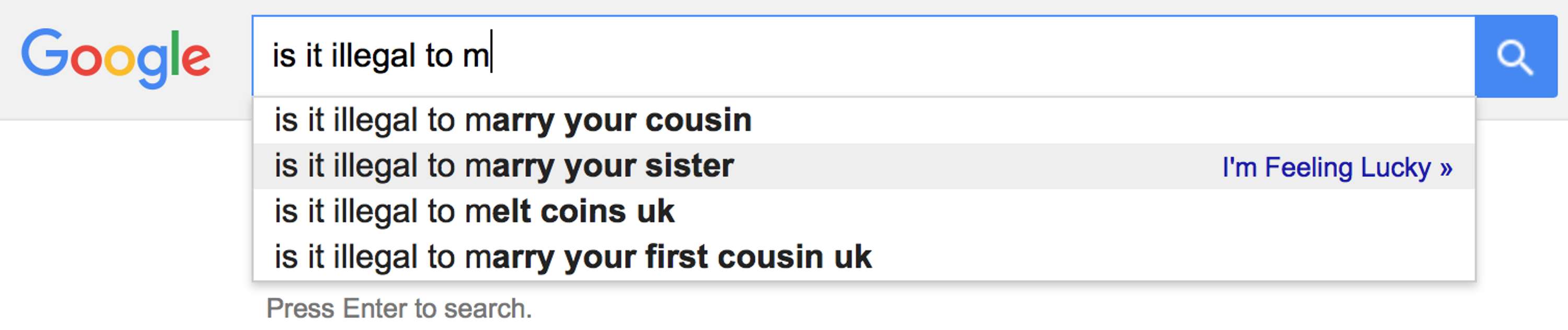
Task: Click the green letter l in Google logo
Action: coord(175,53)
